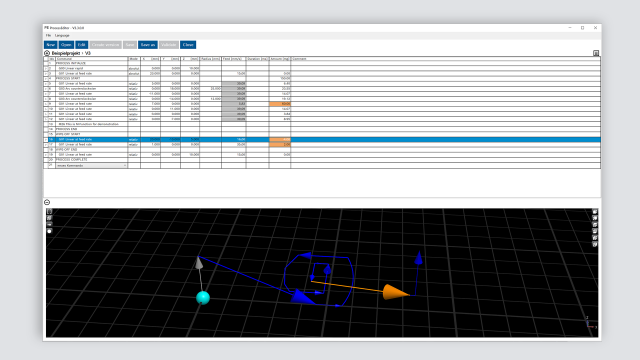Click the Validate button

point(169,45)
